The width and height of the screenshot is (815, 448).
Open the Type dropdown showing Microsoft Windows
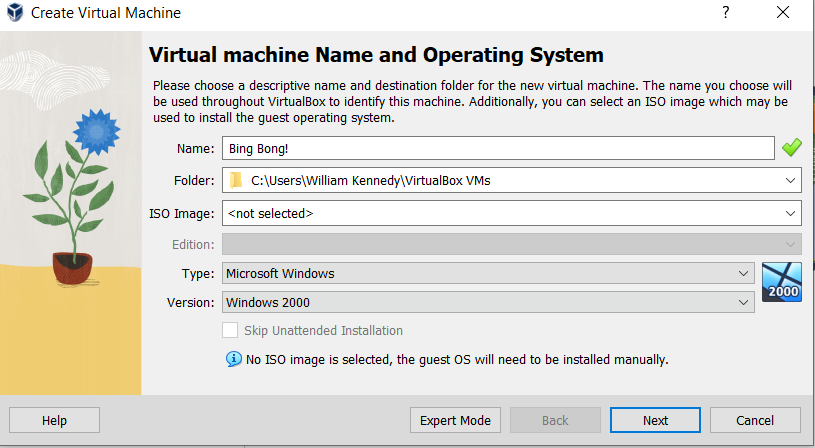coord(487,273)
